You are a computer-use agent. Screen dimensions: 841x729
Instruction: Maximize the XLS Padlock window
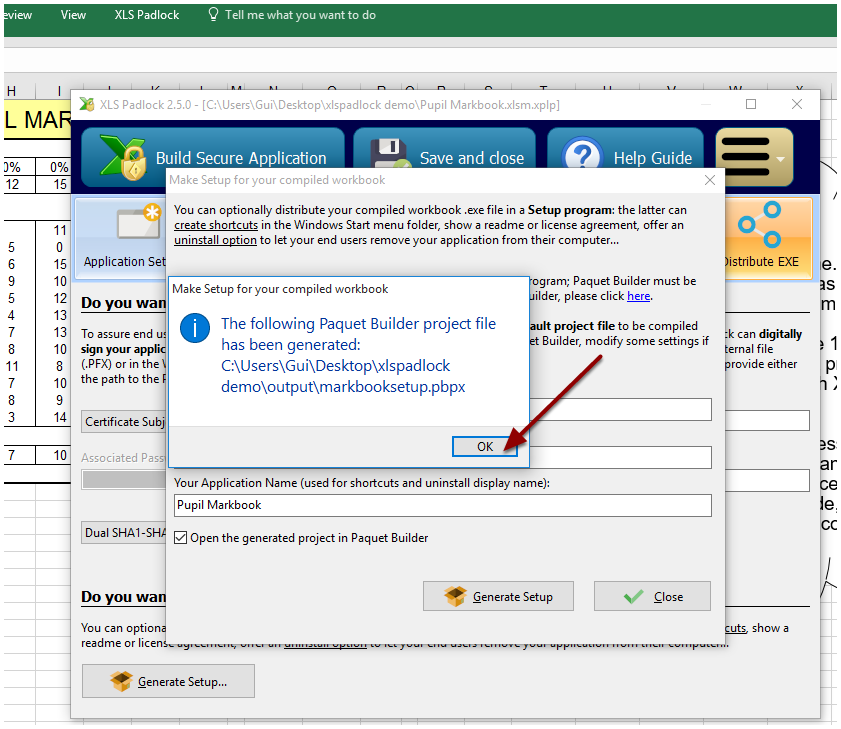[751, 104]
